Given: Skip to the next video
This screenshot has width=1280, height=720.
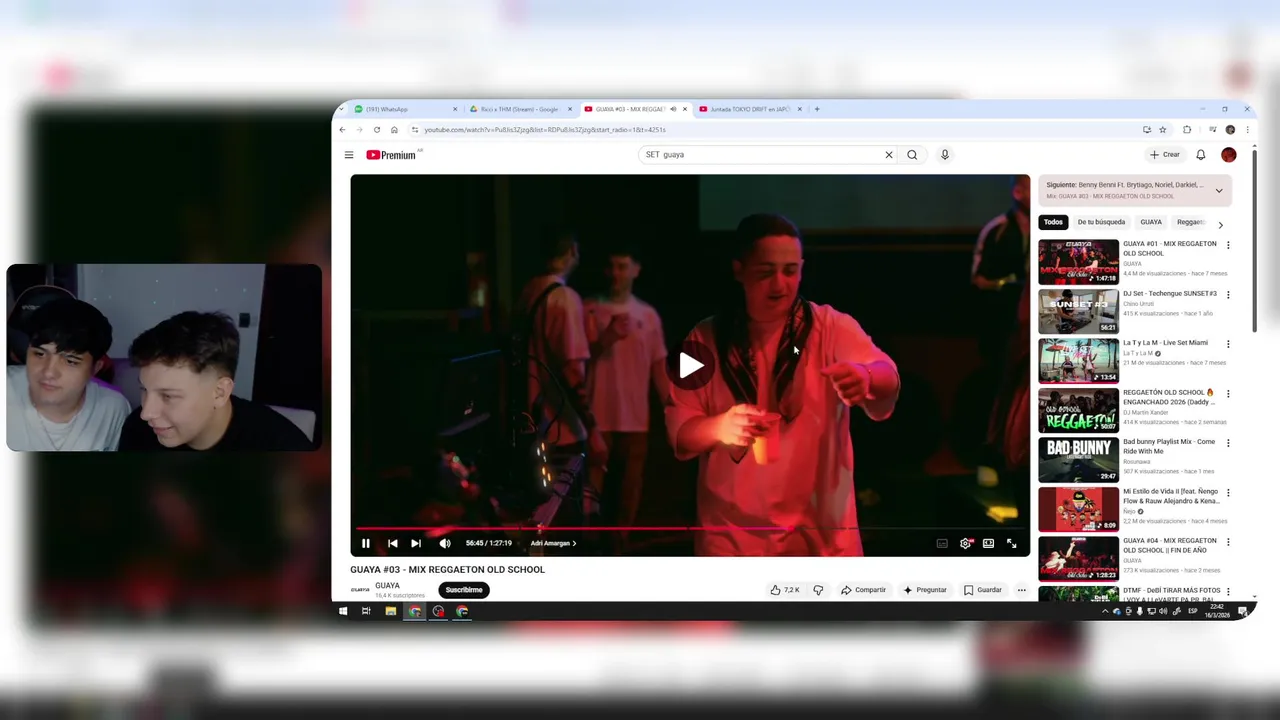Looking at the screenshot, I should pos(416,543).
